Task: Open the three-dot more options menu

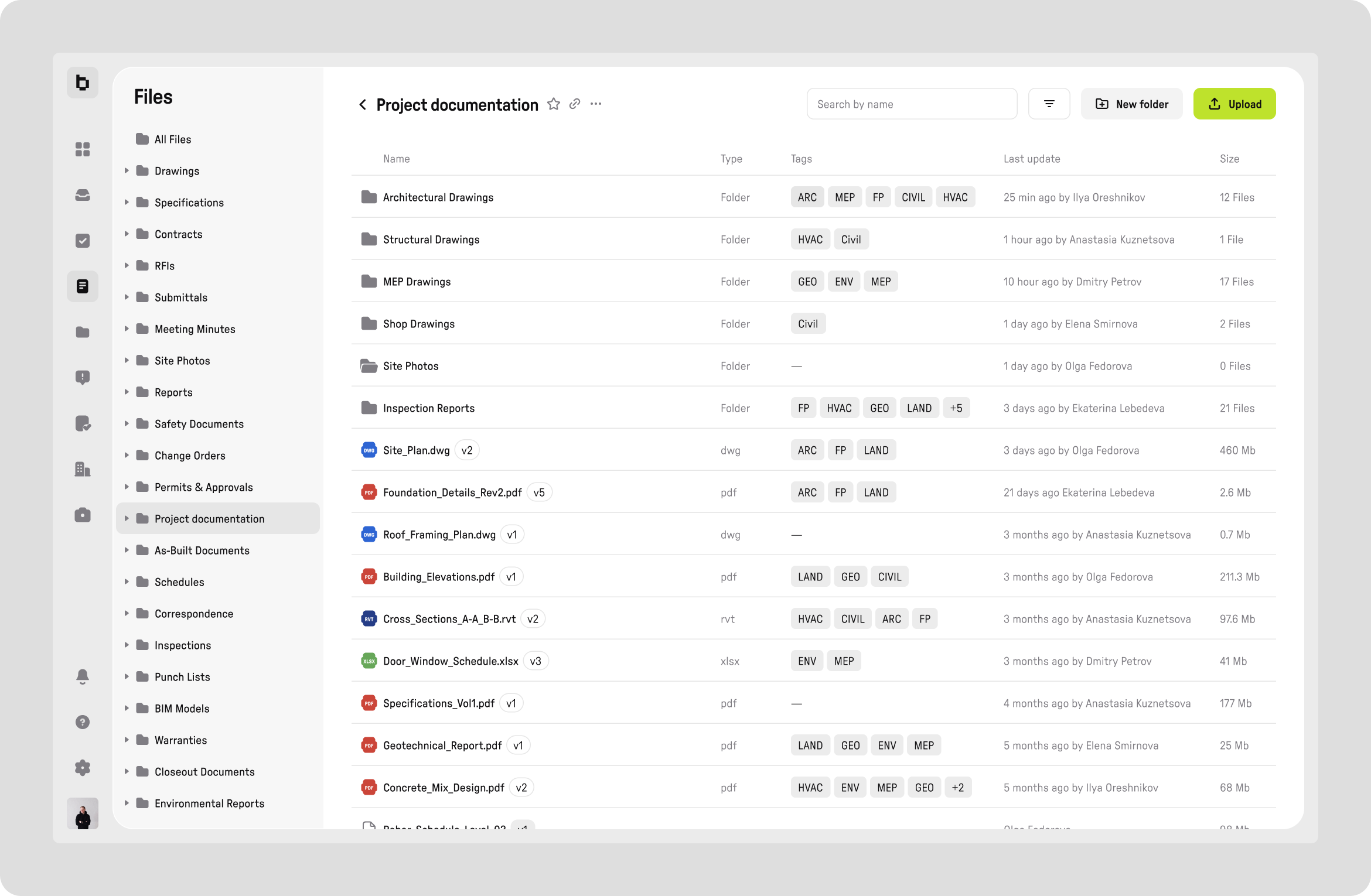Action: (596, 104)
